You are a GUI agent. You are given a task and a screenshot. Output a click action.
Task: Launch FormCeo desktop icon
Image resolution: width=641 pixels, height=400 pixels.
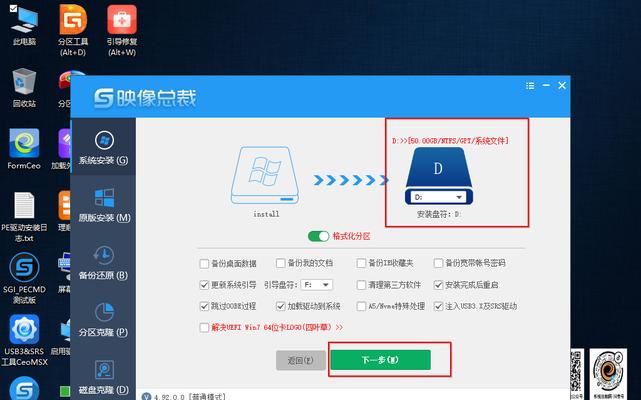(24, 149)
